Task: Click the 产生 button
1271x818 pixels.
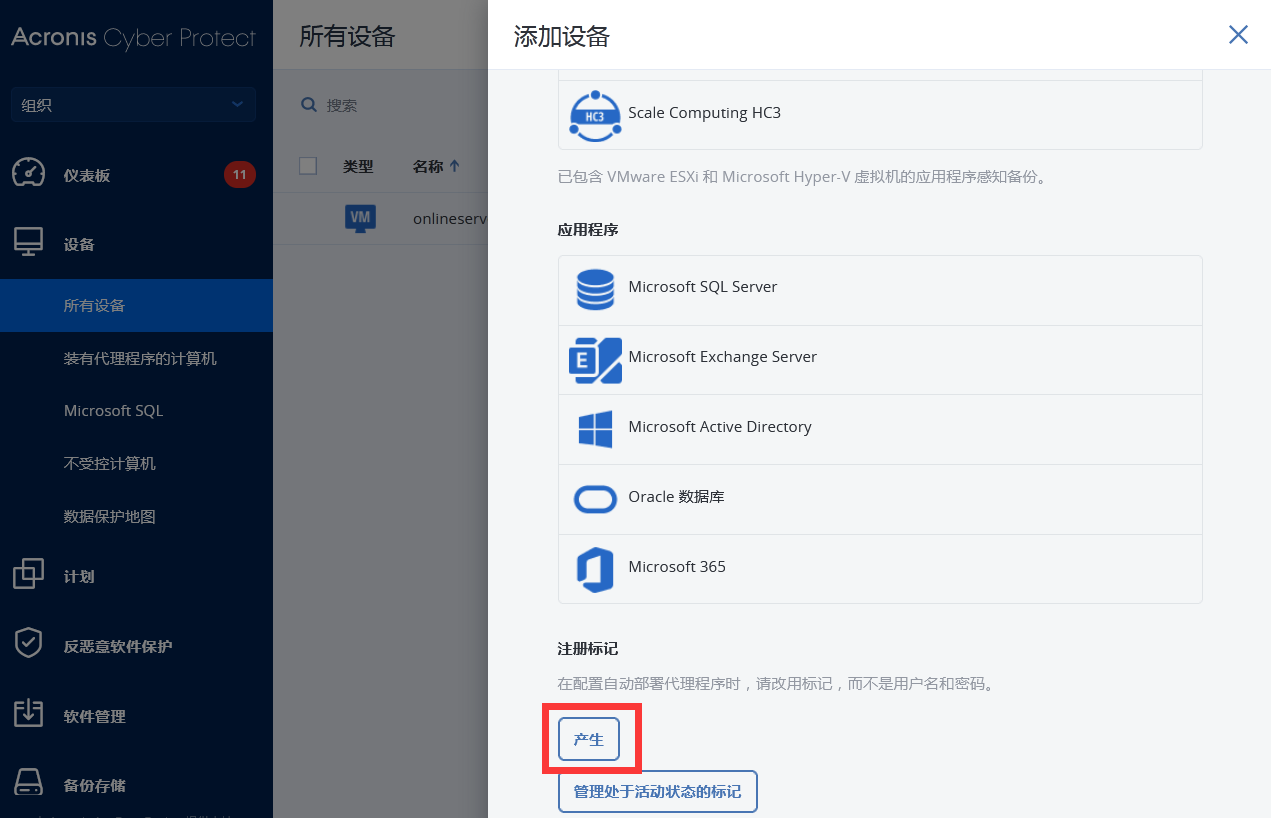Action: click(x=589, y=740)
